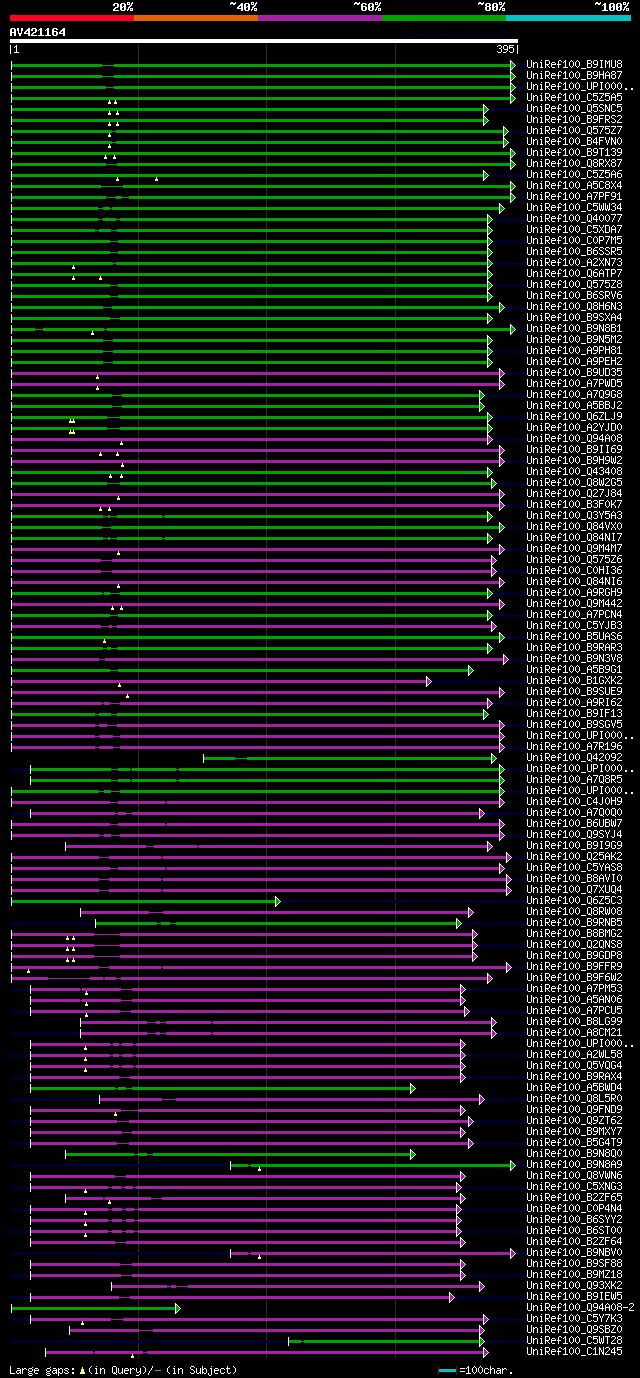Click label UniRef100_A8CM21
Viewport: 640px width, 1378px height.
point(574,1032)
